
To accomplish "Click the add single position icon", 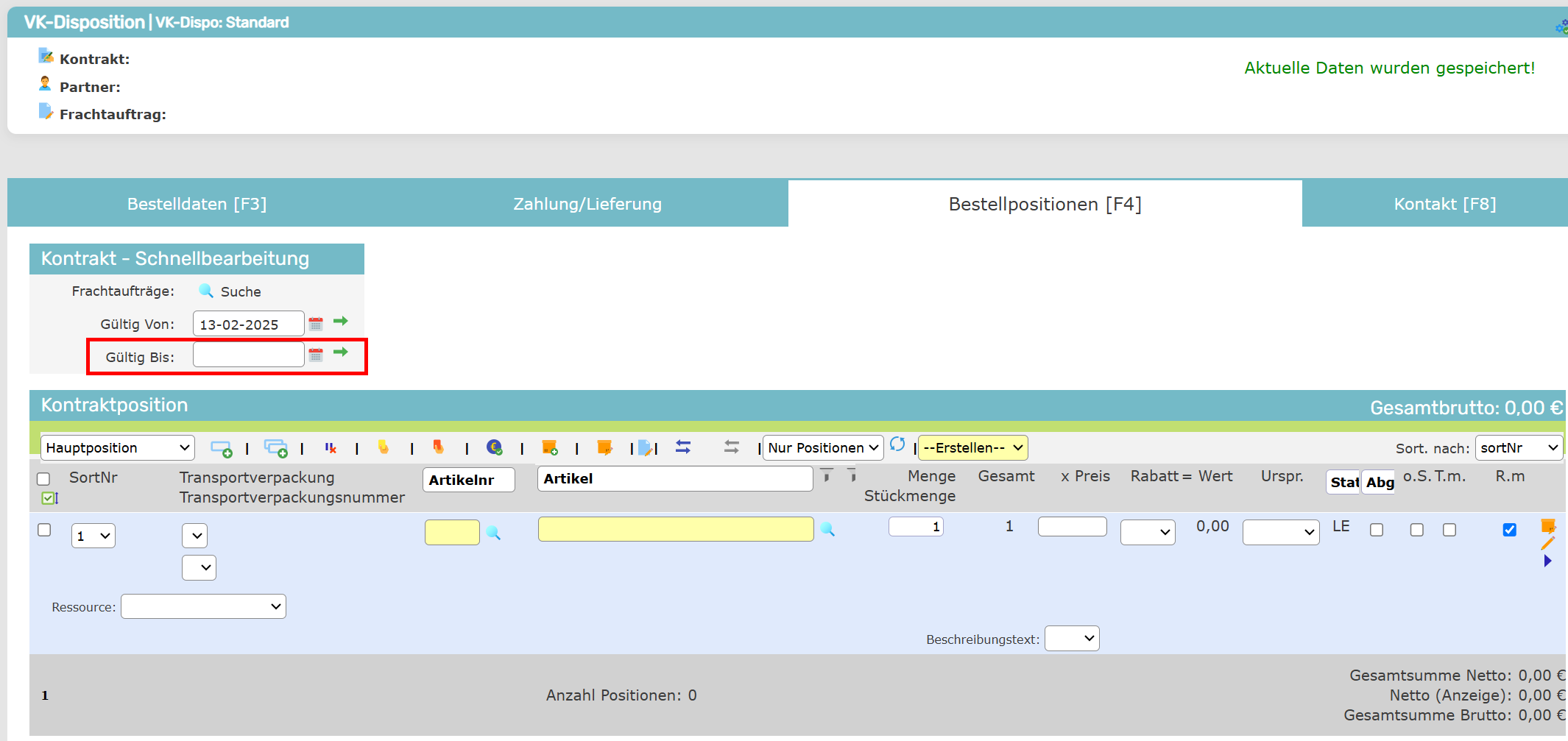I will 221,448.
